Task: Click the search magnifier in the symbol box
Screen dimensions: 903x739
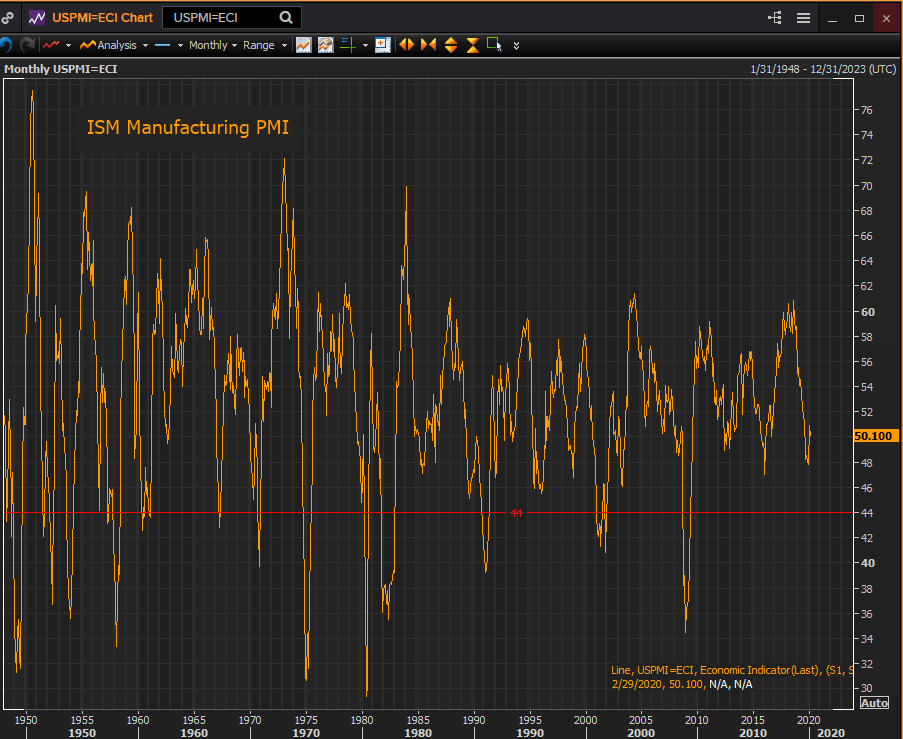Action: 286,18
